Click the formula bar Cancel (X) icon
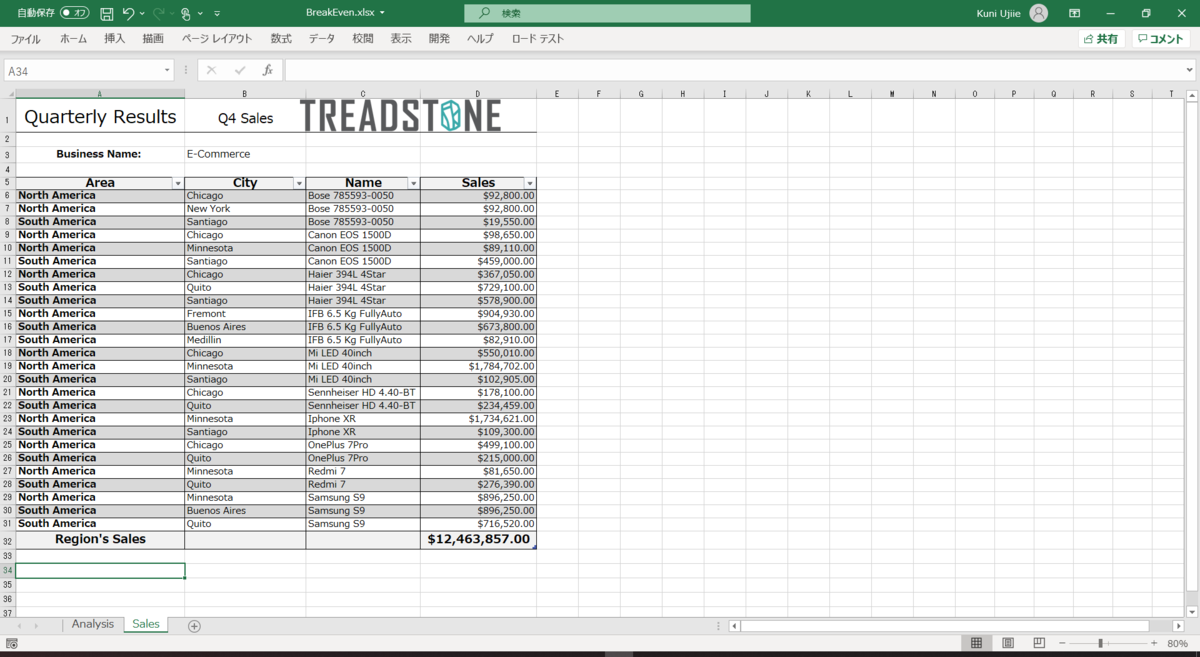 (211, 71)
